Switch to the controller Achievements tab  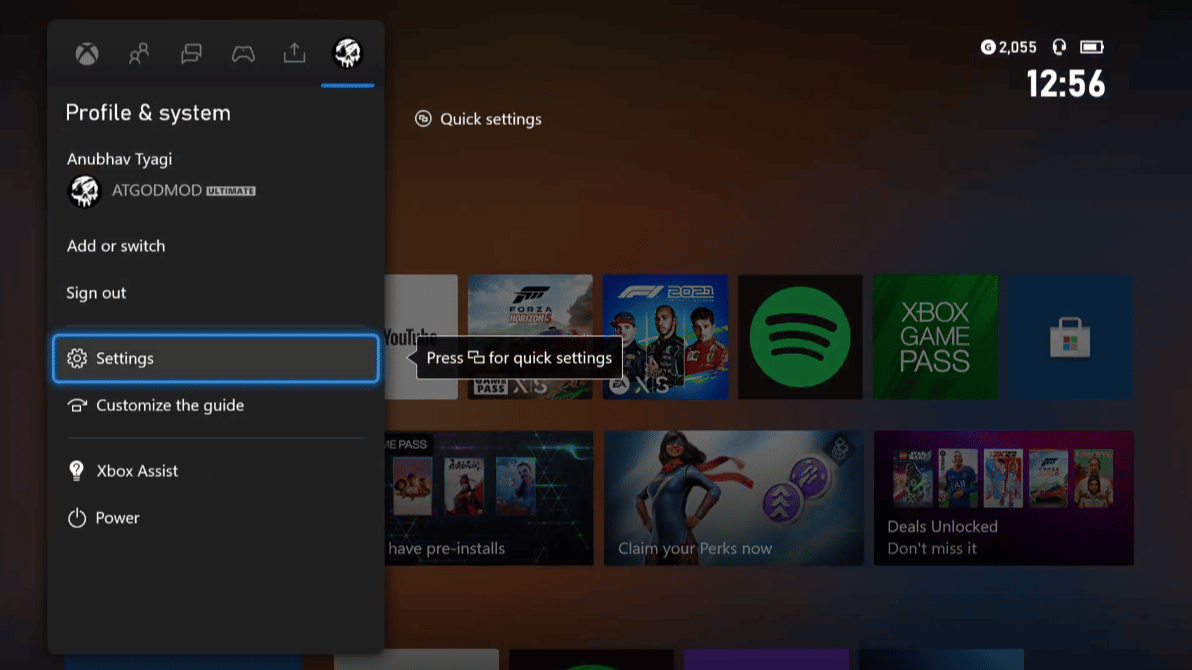point(243,54)
